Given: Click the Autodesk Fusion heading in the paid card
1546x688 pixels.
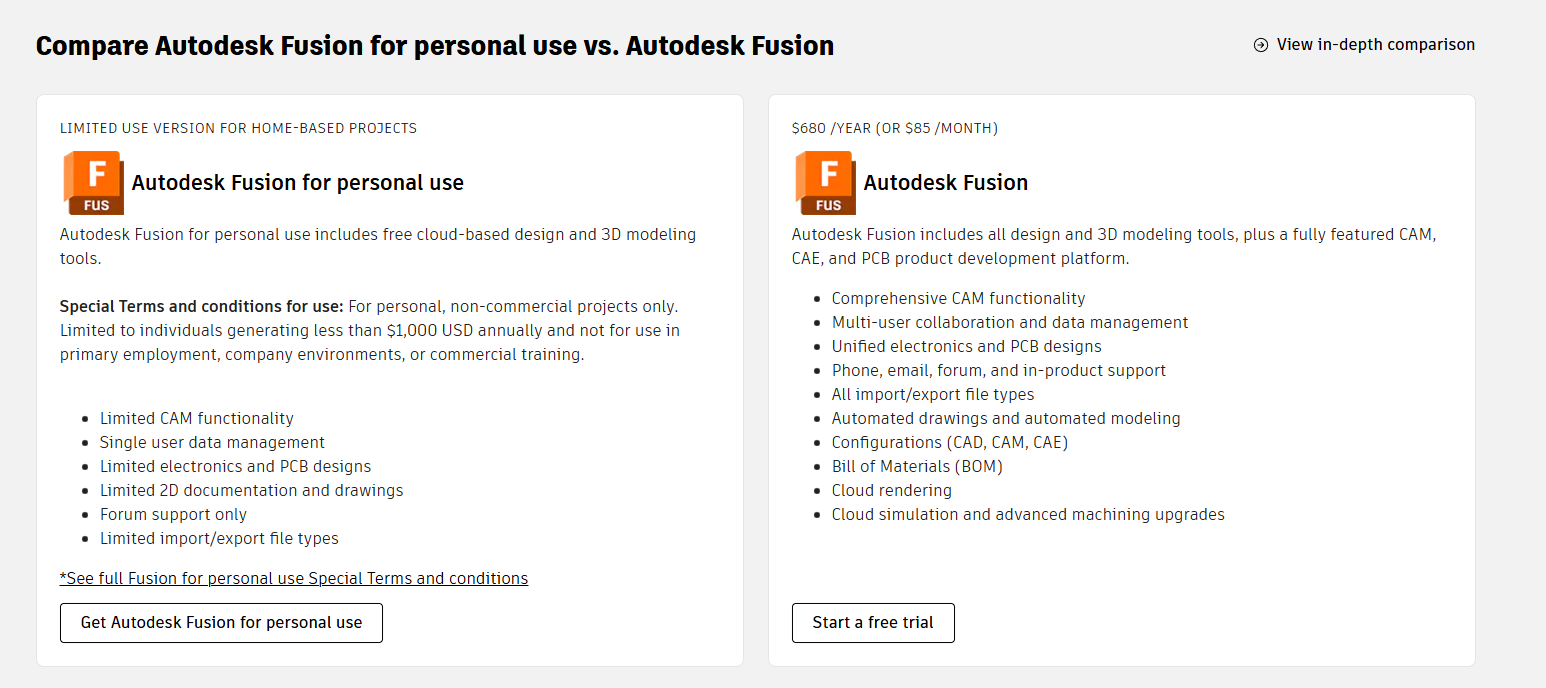Looking at the screenshot, I should [x=946, y=183].
